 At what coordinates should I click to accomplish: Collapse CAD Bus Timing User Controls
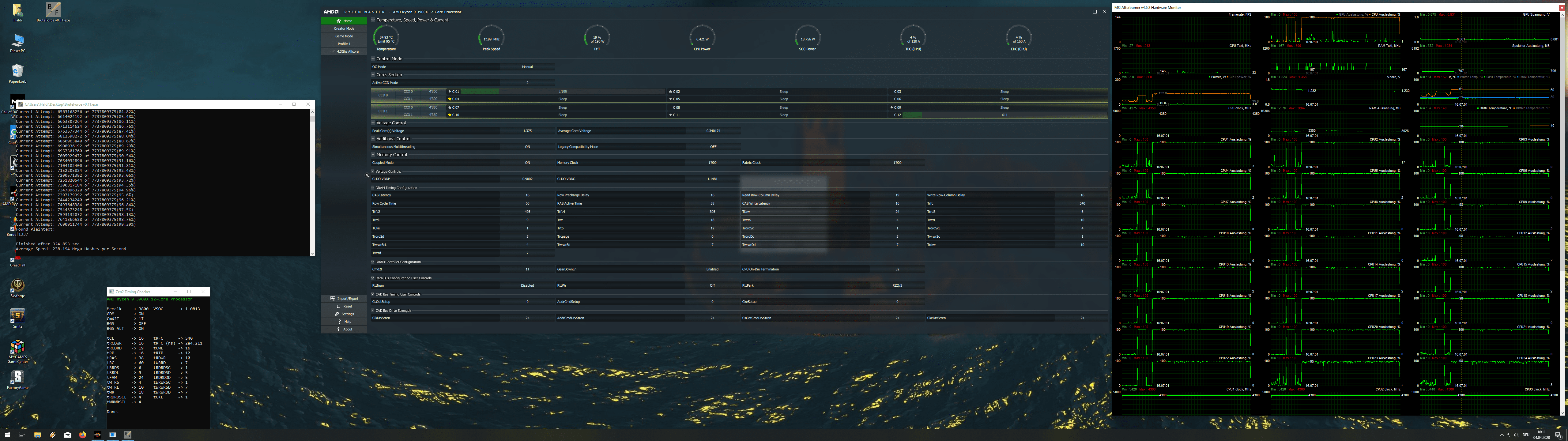coord(373,294)
